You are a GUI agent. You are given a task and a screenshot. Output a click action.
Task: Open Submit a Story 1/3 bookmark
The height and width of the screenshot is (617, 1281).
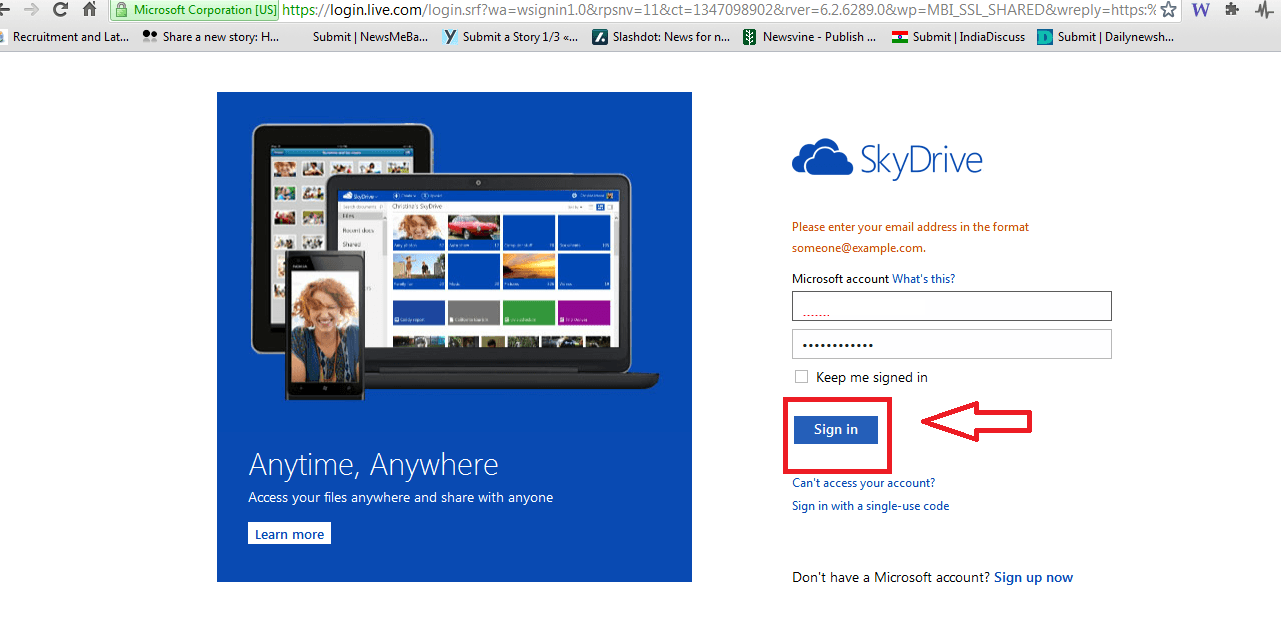click(x=510, y=37)
